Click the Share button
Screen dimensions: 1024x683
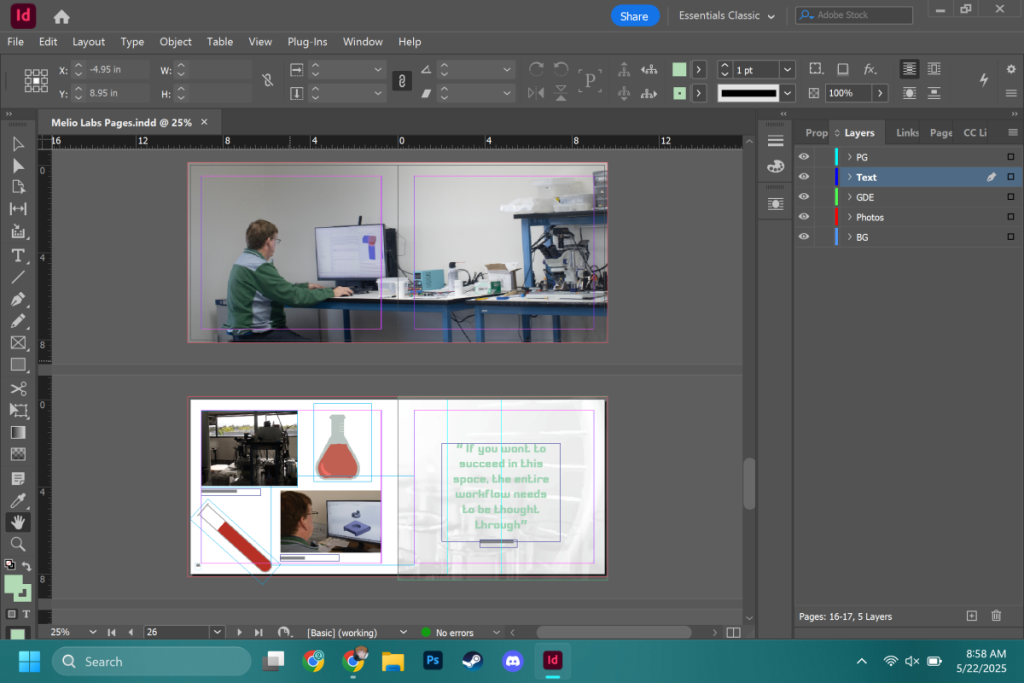634,16
